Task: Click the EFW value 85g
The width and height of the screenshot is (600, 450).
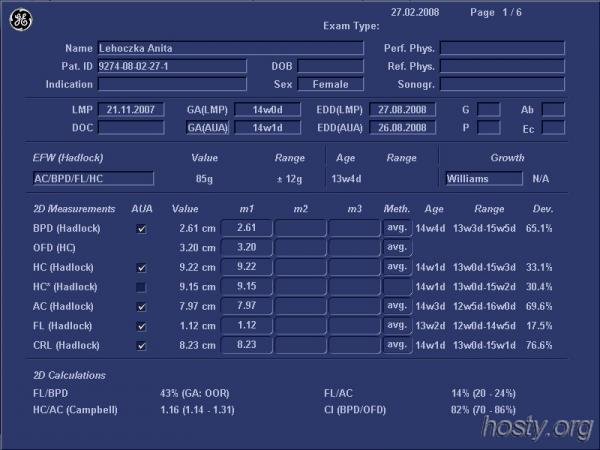Action: pyautogui.click(x=204, y=179)
